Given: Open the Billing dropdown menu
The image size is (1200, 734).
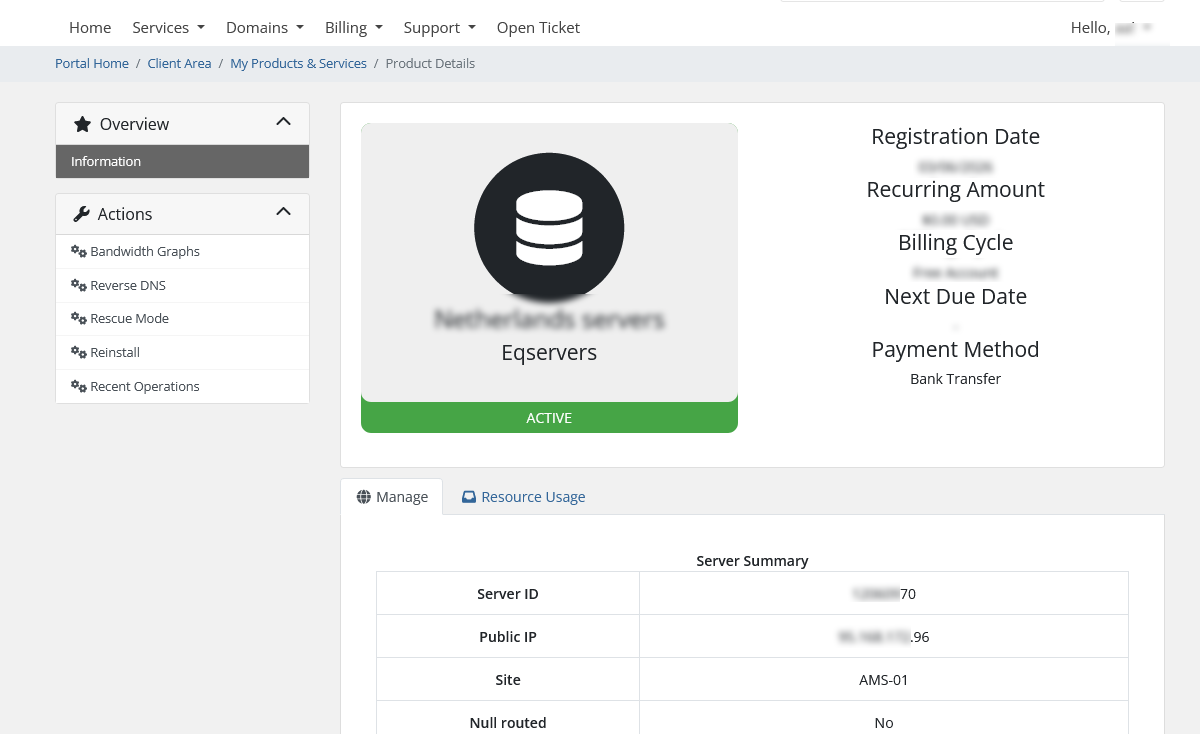Looking at the screenshot, I should (353, 27).
